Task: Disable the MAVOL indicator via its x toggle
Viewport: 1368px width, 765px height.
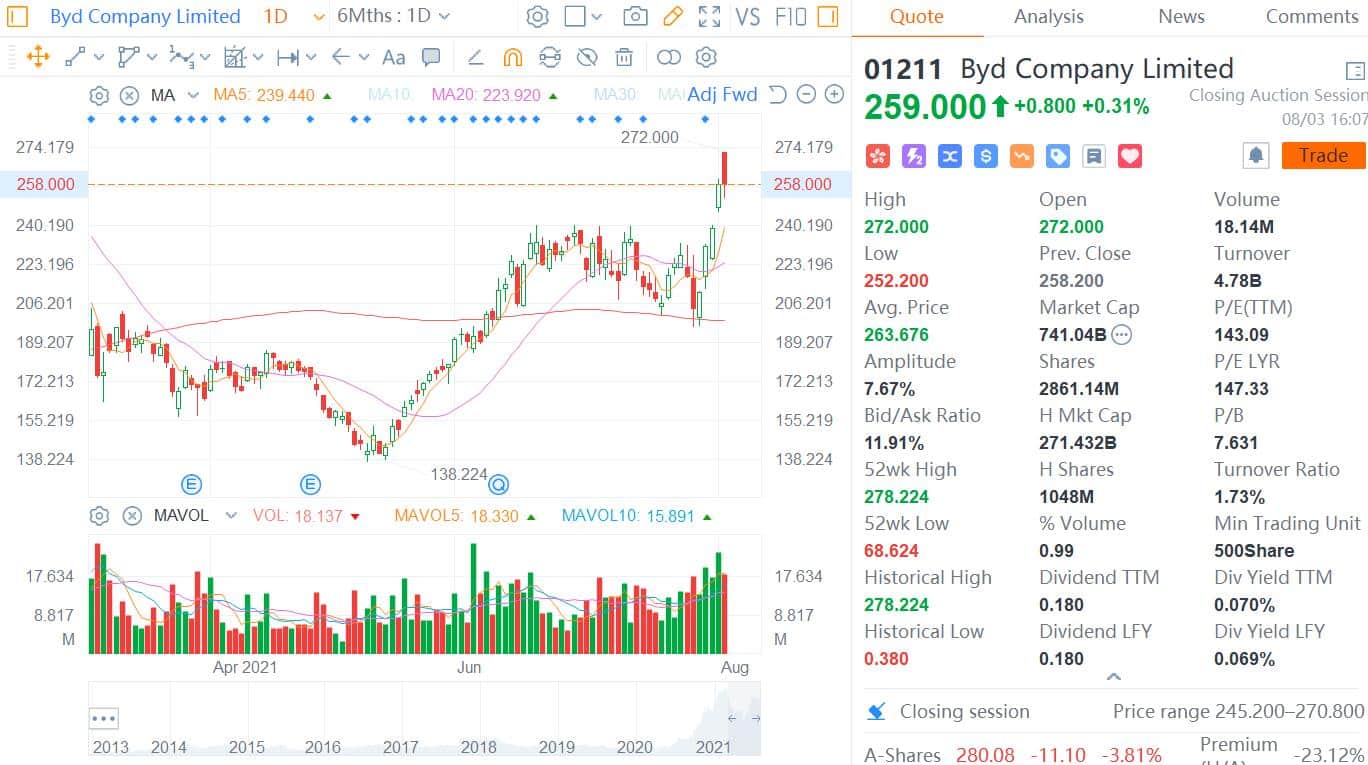Action: coord(131,515)
